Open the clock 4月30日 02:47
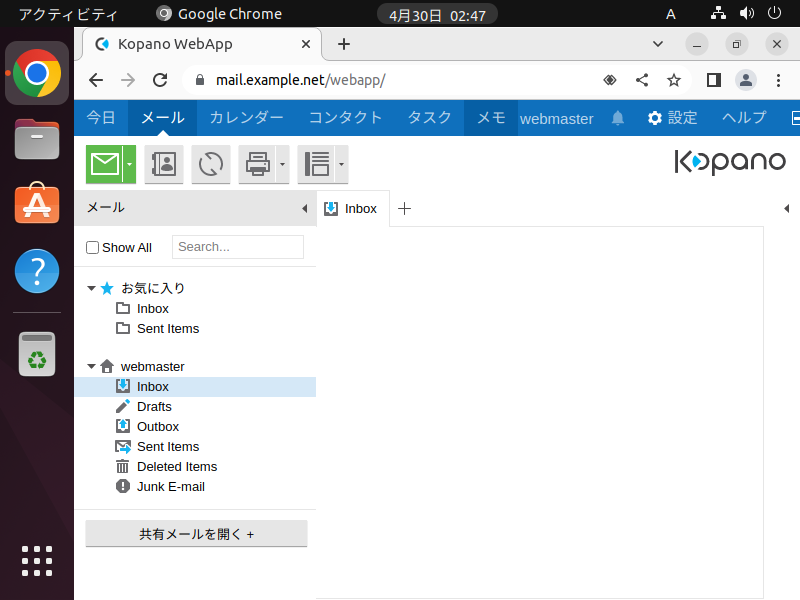 point(437,15)
